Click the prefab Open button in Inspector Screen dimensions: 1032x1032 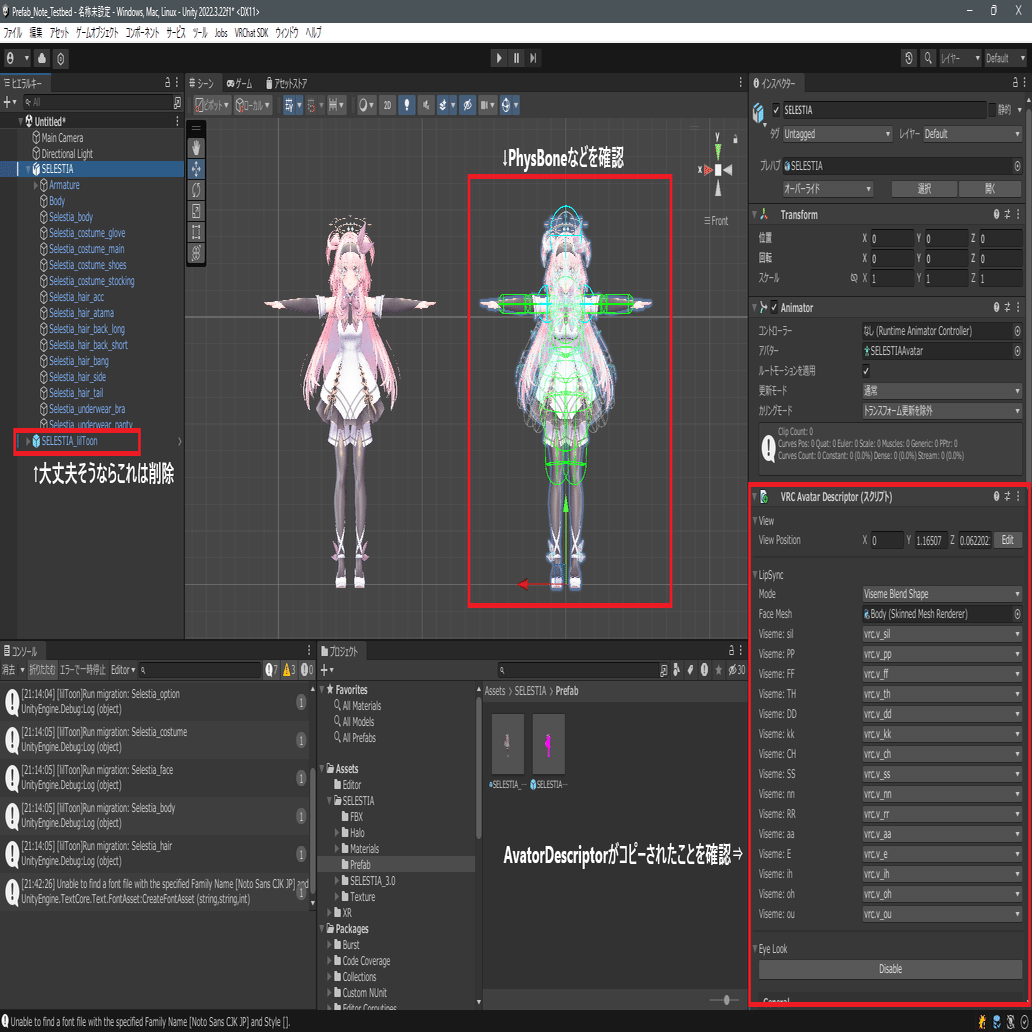click(x=990, y=188)
